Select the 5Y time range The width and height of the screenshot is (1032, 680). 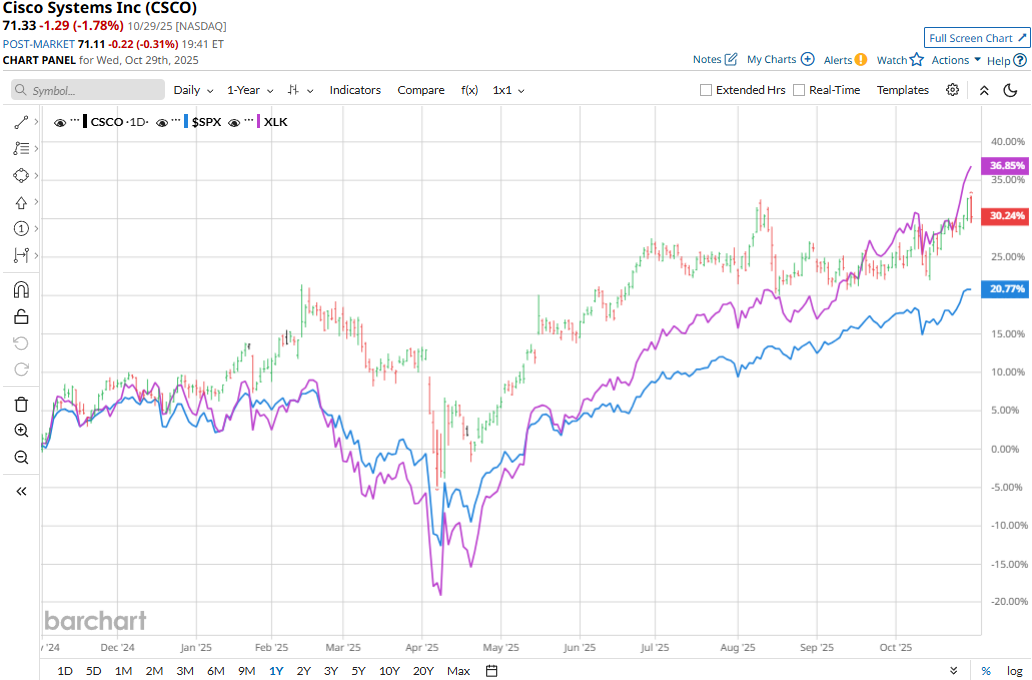(358, 671)
